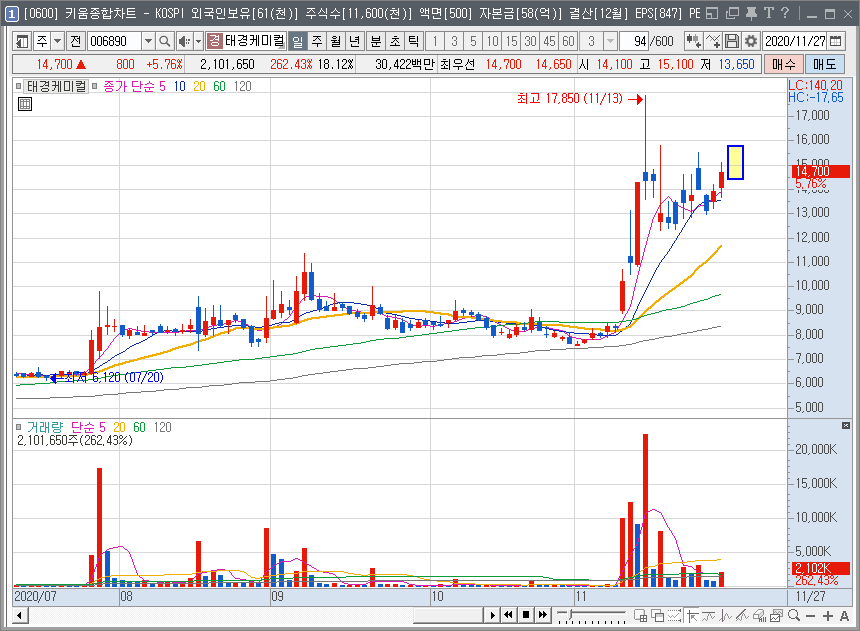Click the A text tool icon

[845, 616]
